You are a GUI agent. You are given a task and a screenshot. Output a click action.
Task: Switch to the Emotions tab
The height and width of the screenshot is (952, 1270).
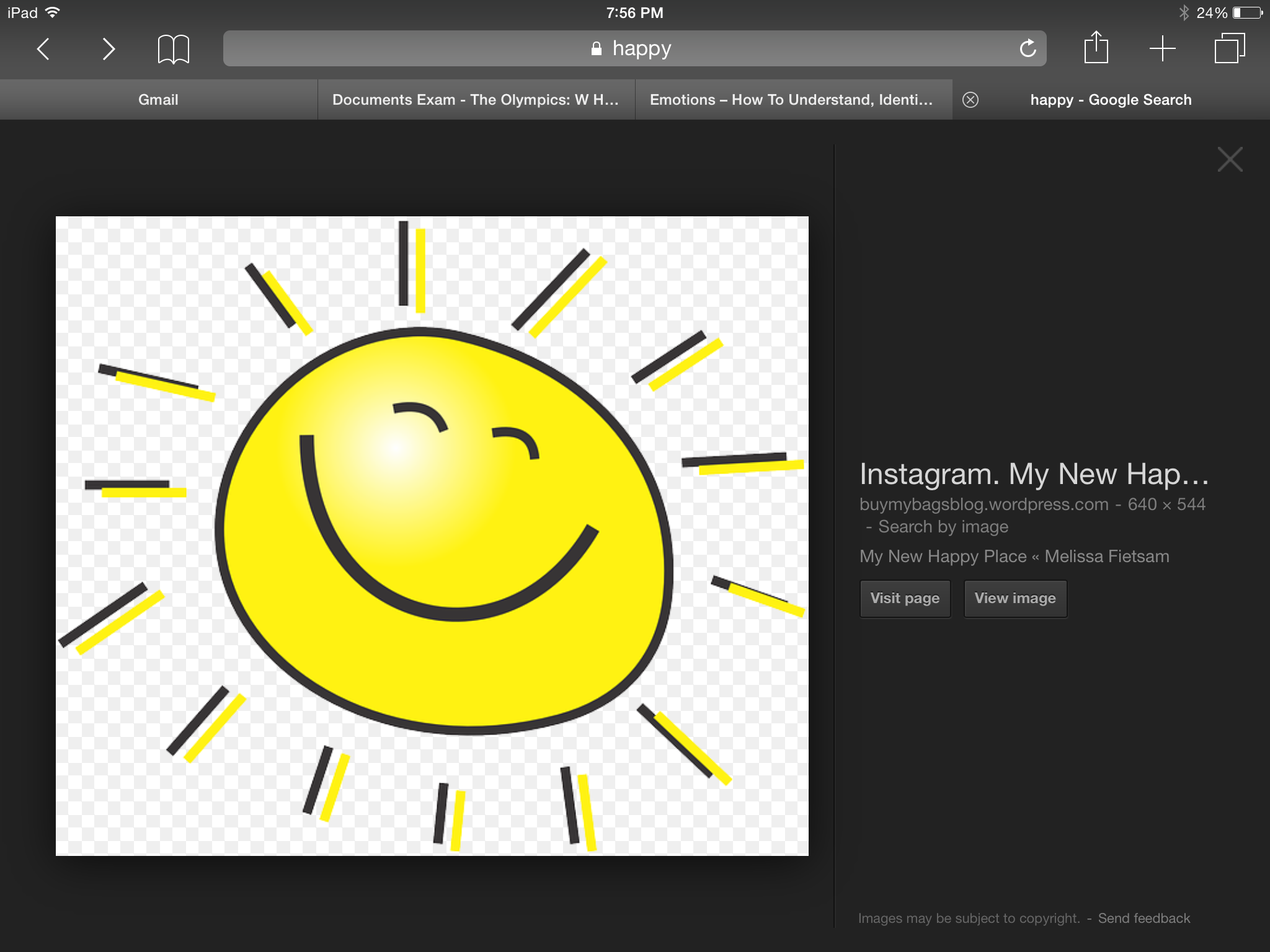coord(791,100)
